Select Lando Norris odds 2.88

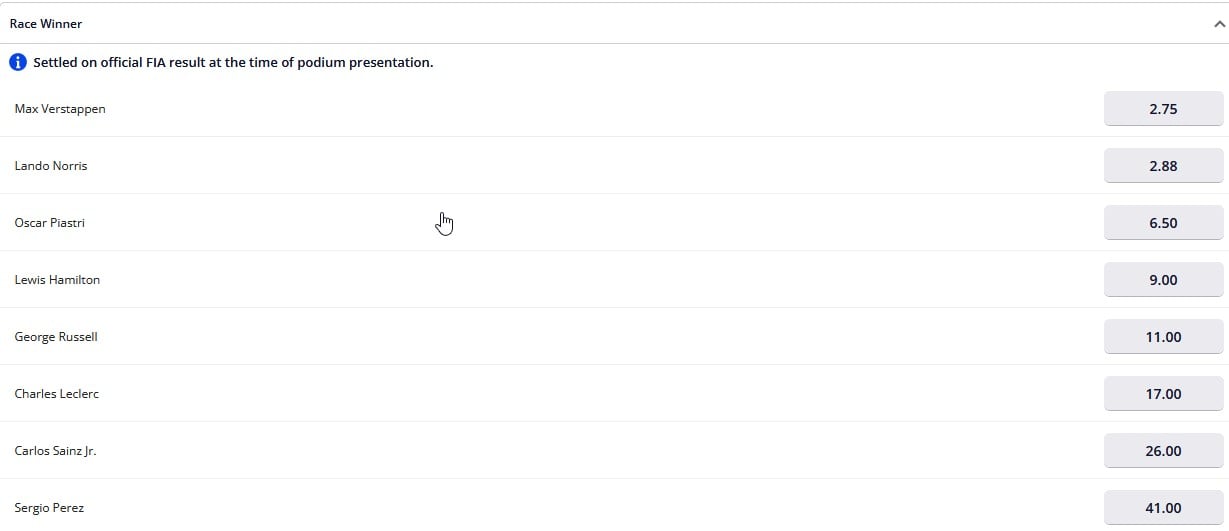pyautogui.click(x=1163, y=166)
